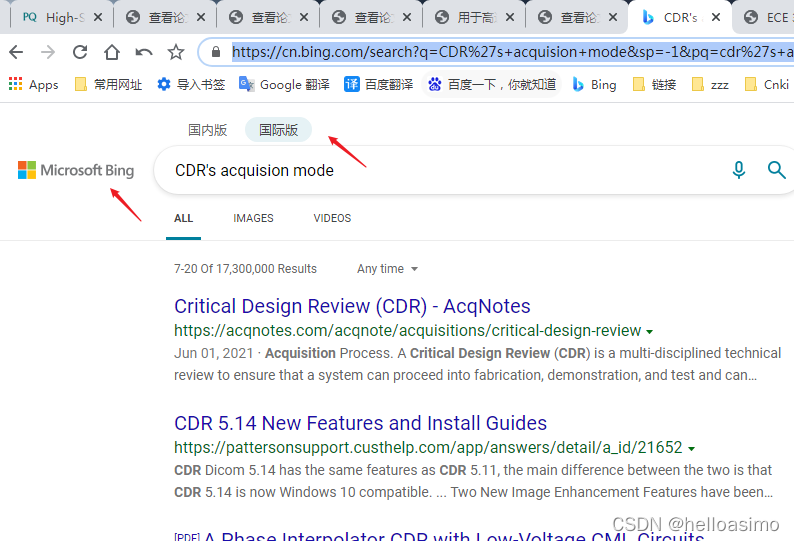
Task: Open the 百度一下，你就知道 bookmark
Action: (x=492, y=84)
